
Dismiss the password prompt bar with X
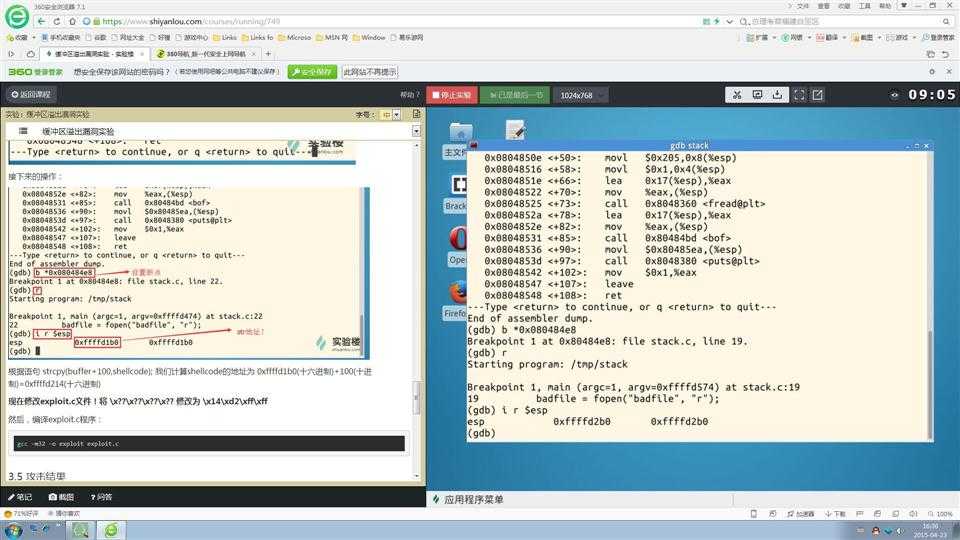point(948,72)
